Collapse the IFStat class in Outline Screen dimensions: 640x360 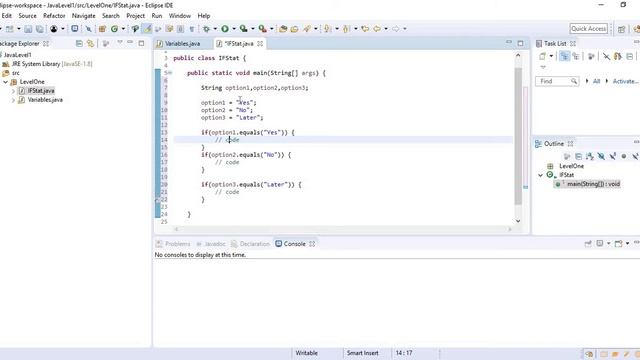pos(541,175)
